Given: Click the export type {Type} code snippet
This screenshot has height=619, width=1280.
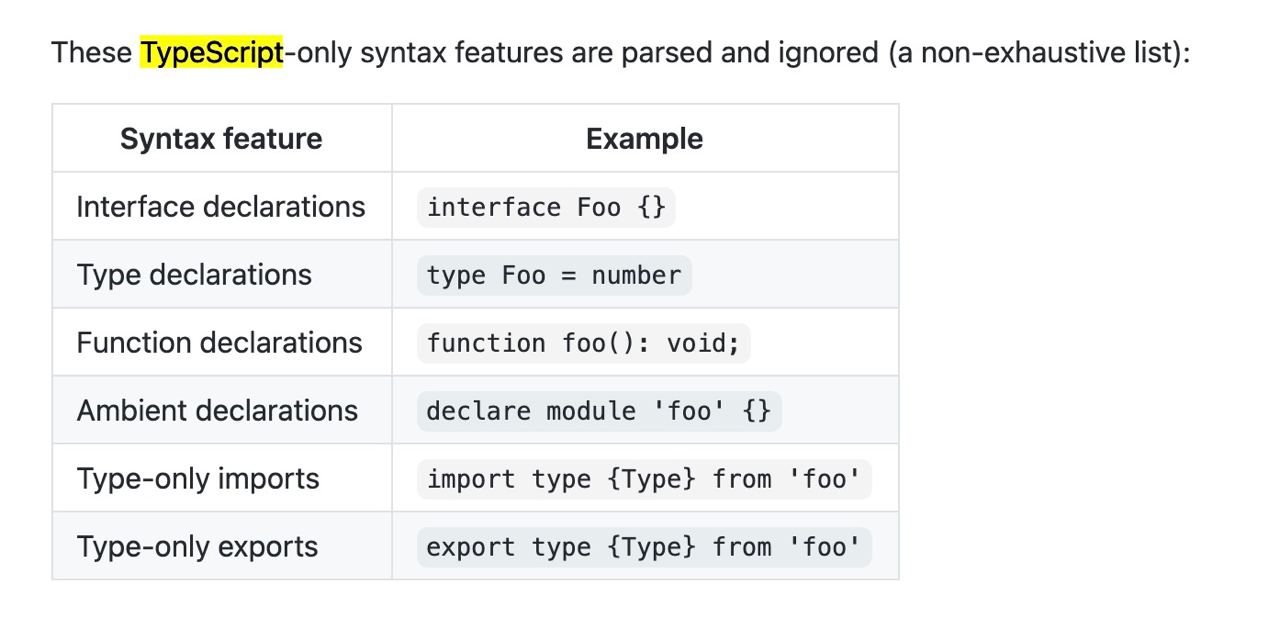Looking at the screenshot, I should pos(644,547).
